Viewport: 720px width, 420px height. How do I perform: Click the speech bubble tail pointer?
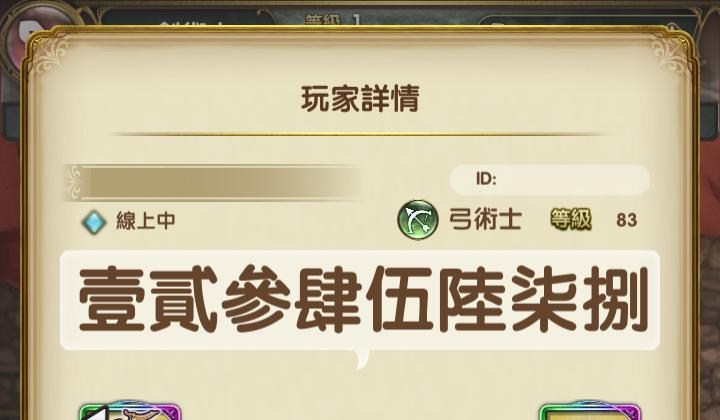[362, 359]
